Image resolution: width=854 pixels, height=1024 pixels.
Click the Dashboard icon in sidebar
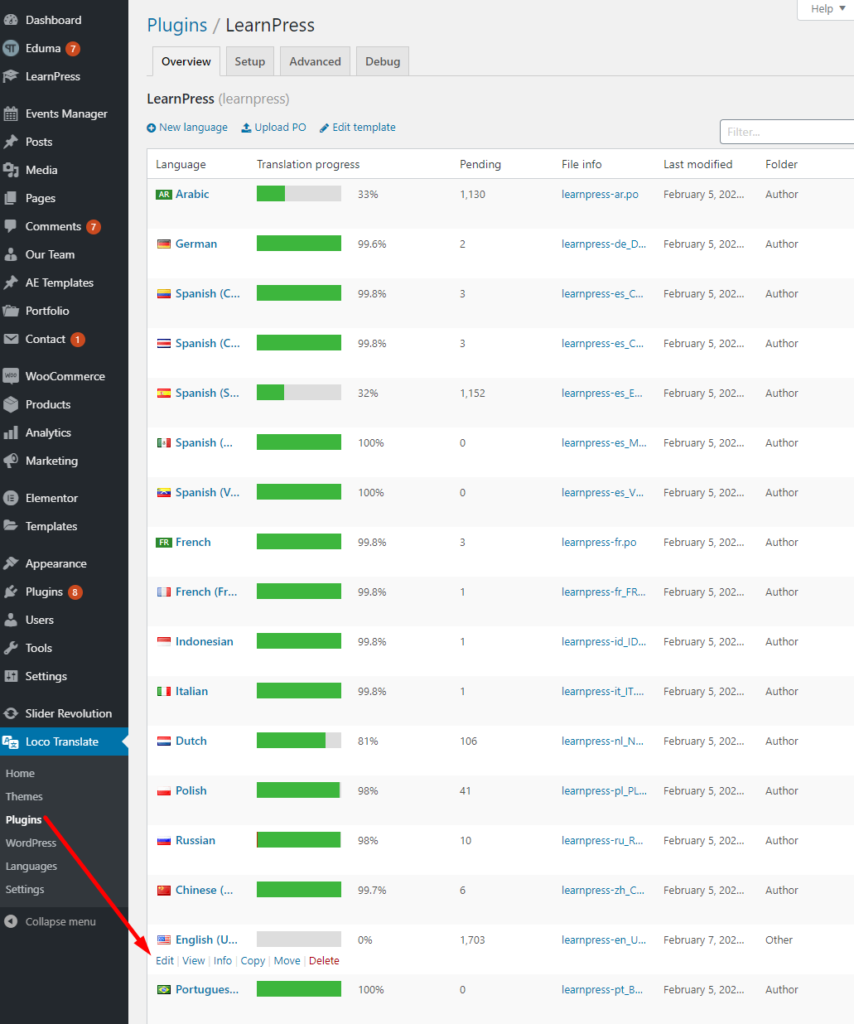pos(11,20)
